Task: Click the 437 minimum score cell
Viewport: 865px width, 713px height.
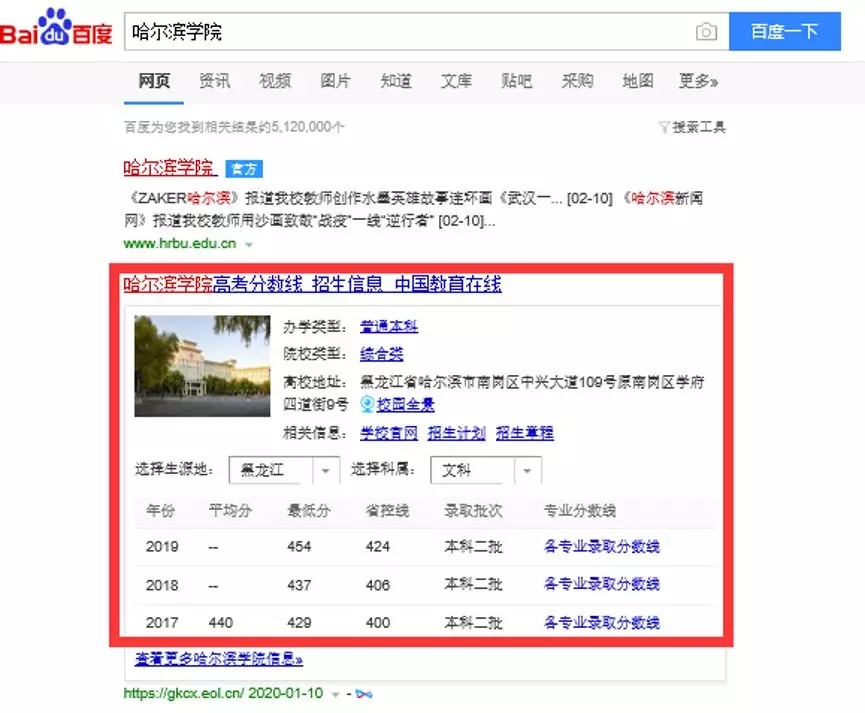Action: pyautogui.click(x=300, y=584)
